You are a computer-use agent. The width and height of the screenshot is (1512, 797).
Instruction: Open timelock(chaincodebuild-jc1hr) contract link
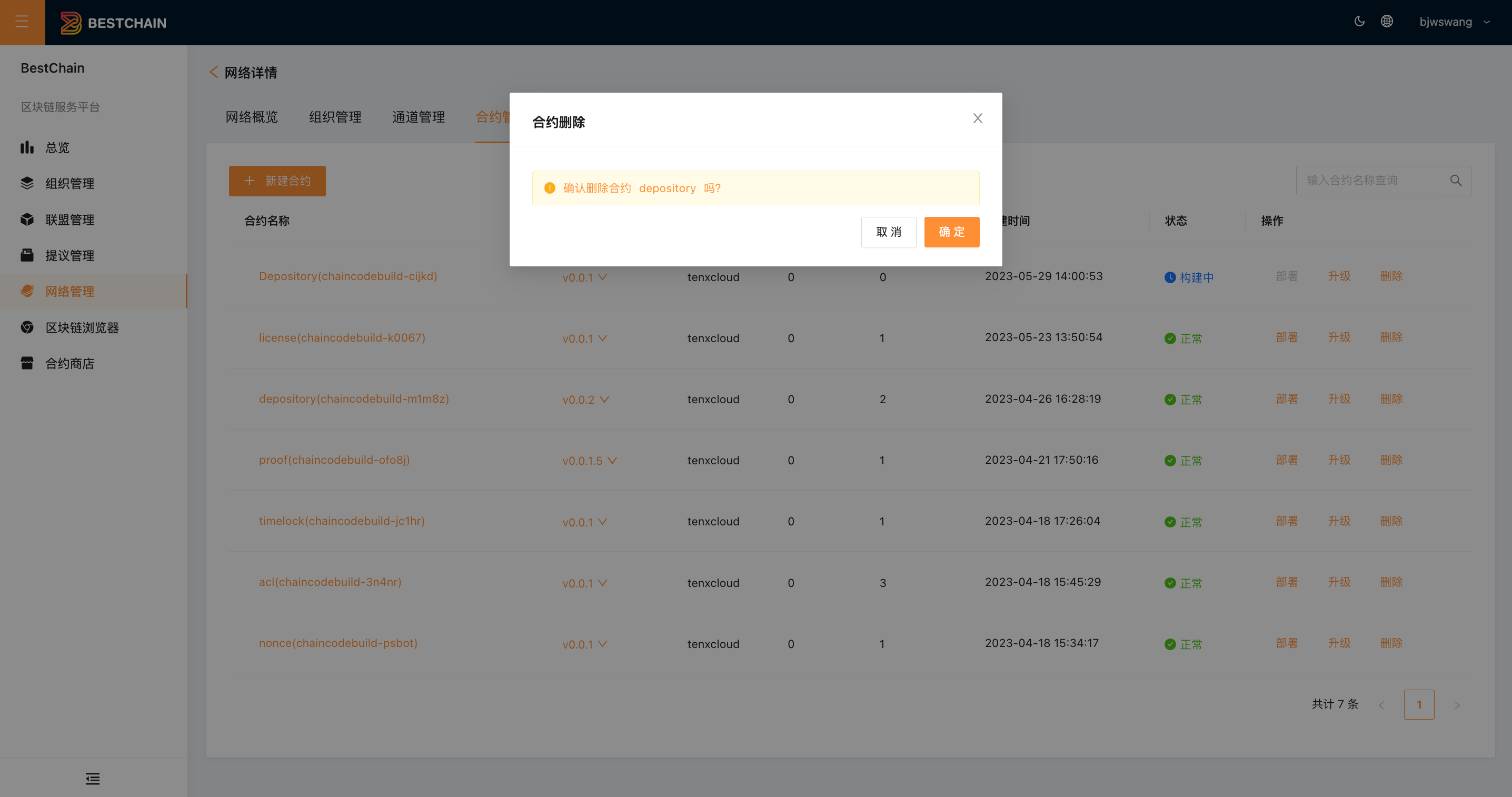[x=342, y=521]
